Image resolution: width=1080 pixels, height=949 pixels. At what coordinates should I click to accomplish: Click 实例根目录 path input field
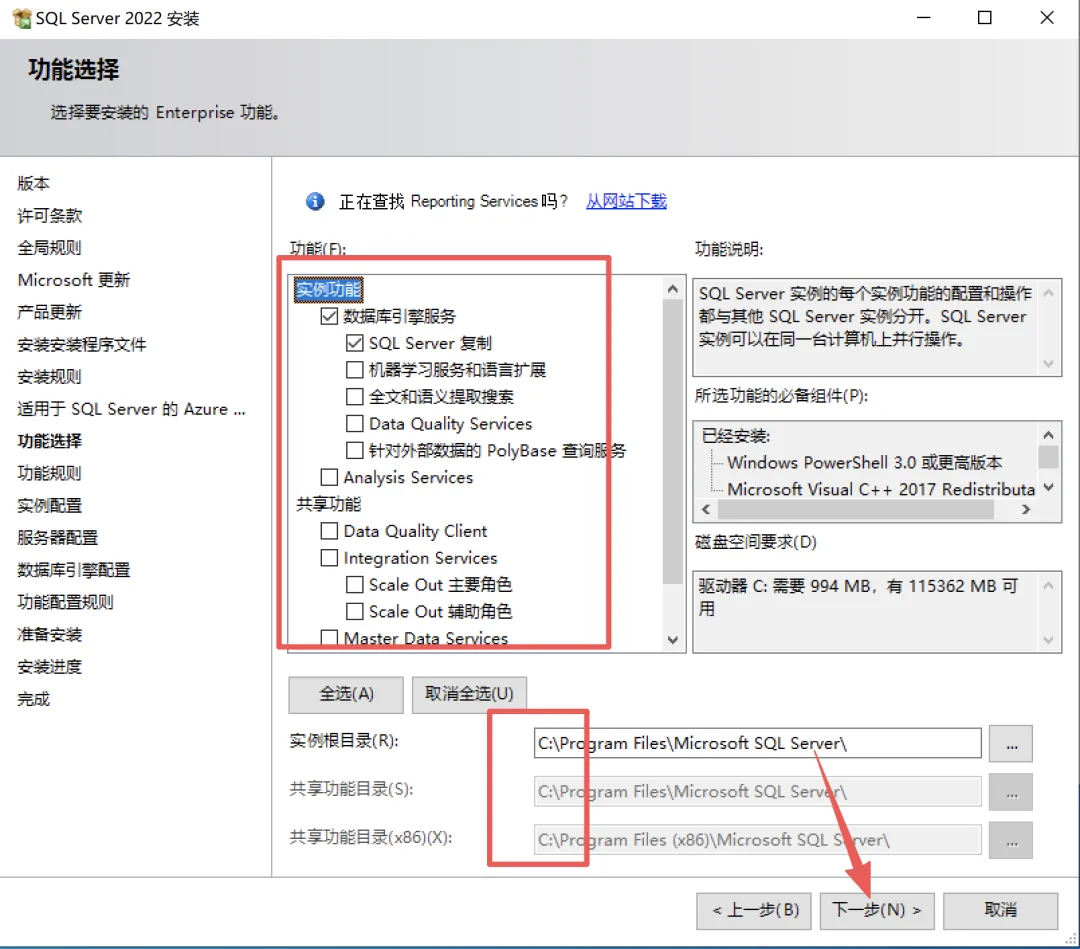(757, 744)
